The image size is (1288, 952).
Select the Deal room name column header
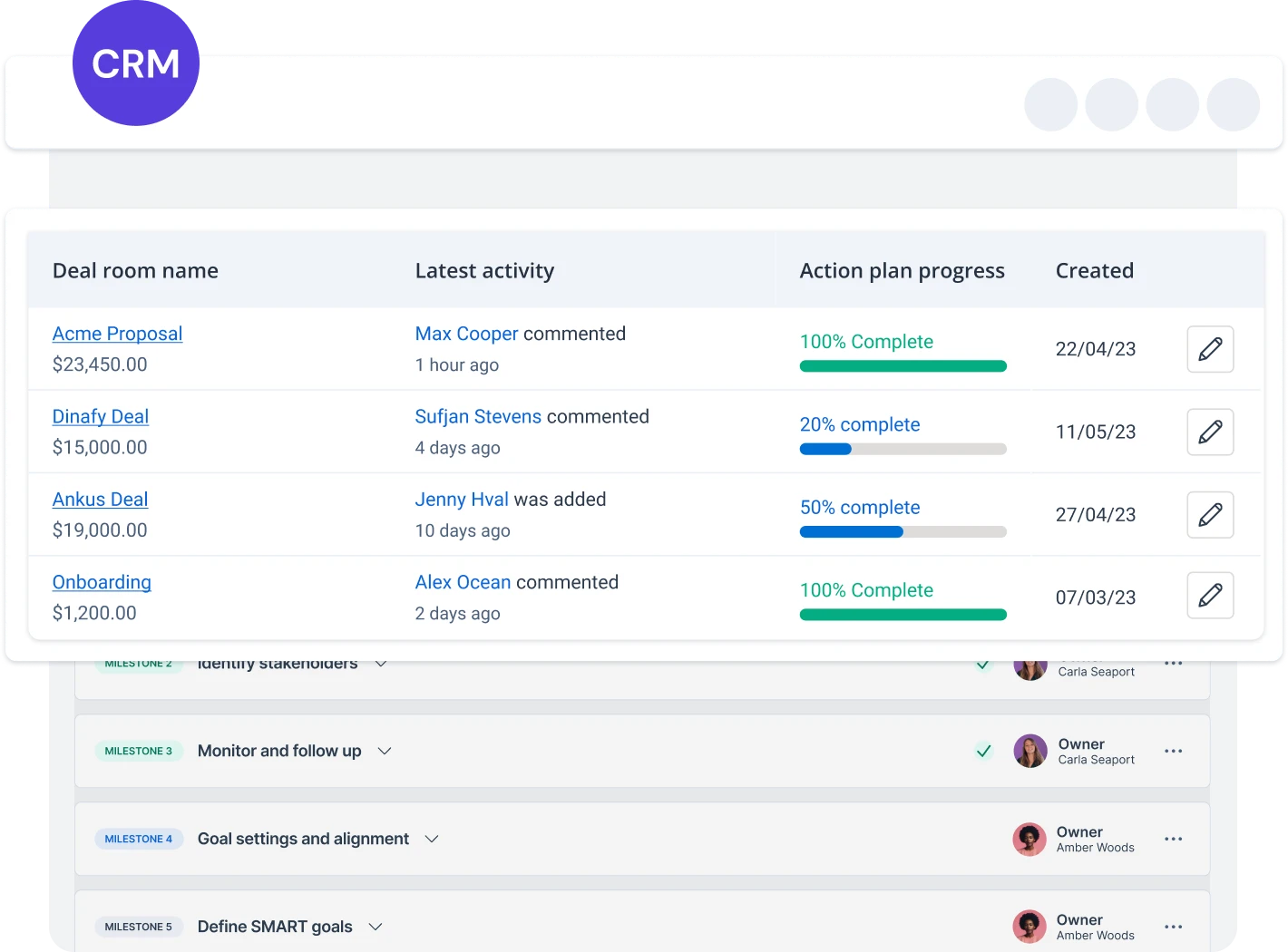[134, 270]
